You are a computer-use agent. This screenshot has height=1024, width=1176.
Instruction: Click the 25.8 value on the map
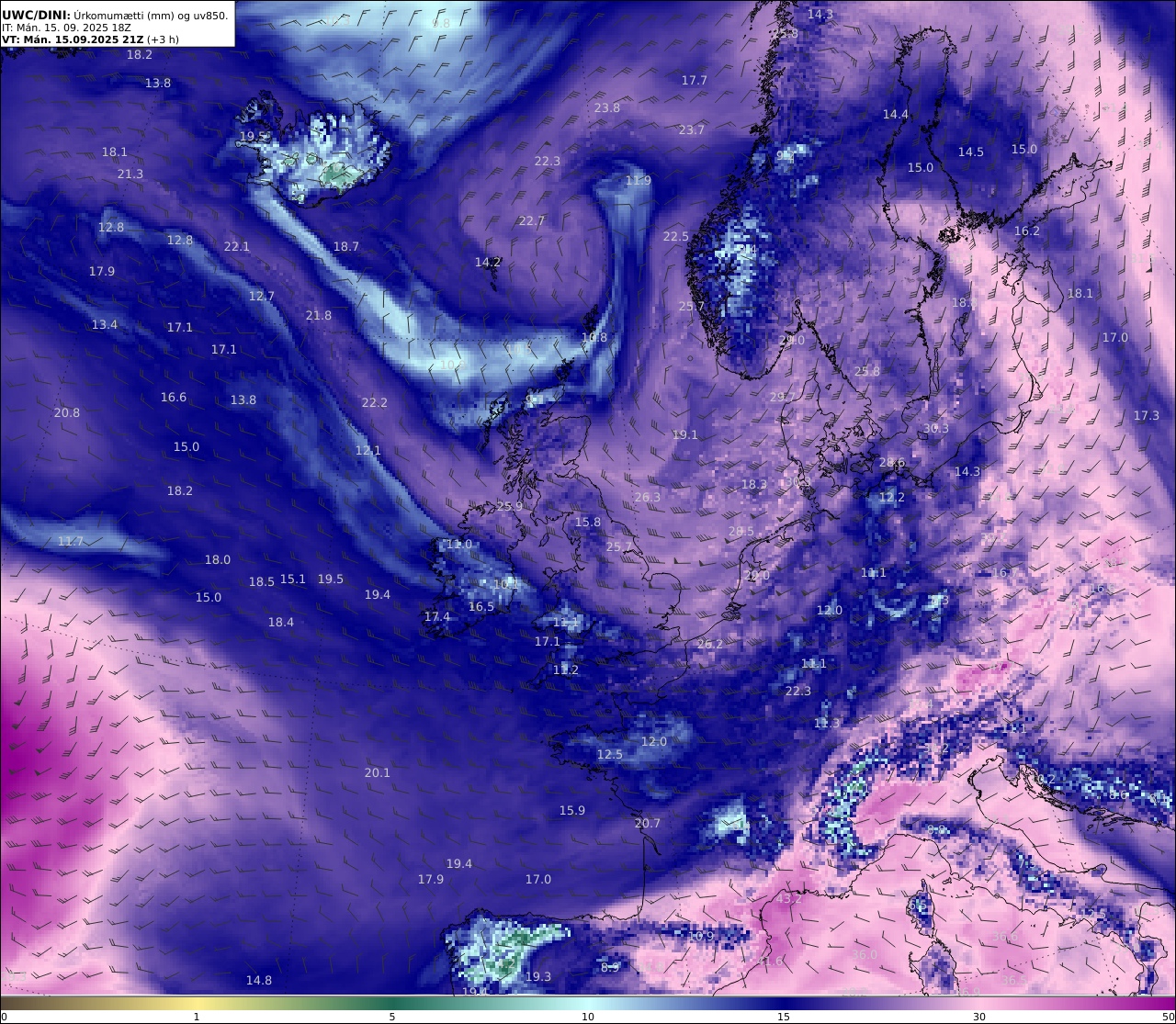coord(867,371)
